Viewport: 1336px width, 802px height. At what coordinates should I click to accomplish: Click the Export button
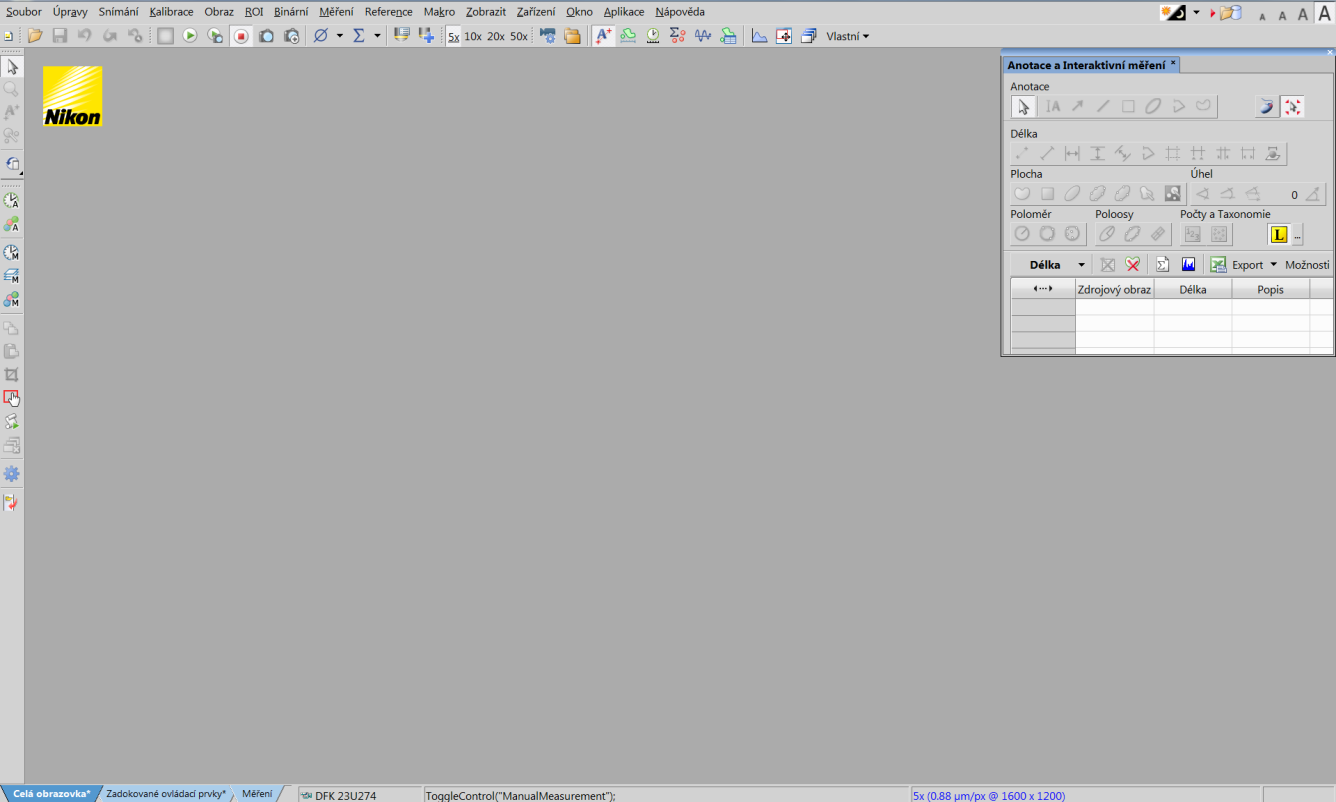point(1238,265)
